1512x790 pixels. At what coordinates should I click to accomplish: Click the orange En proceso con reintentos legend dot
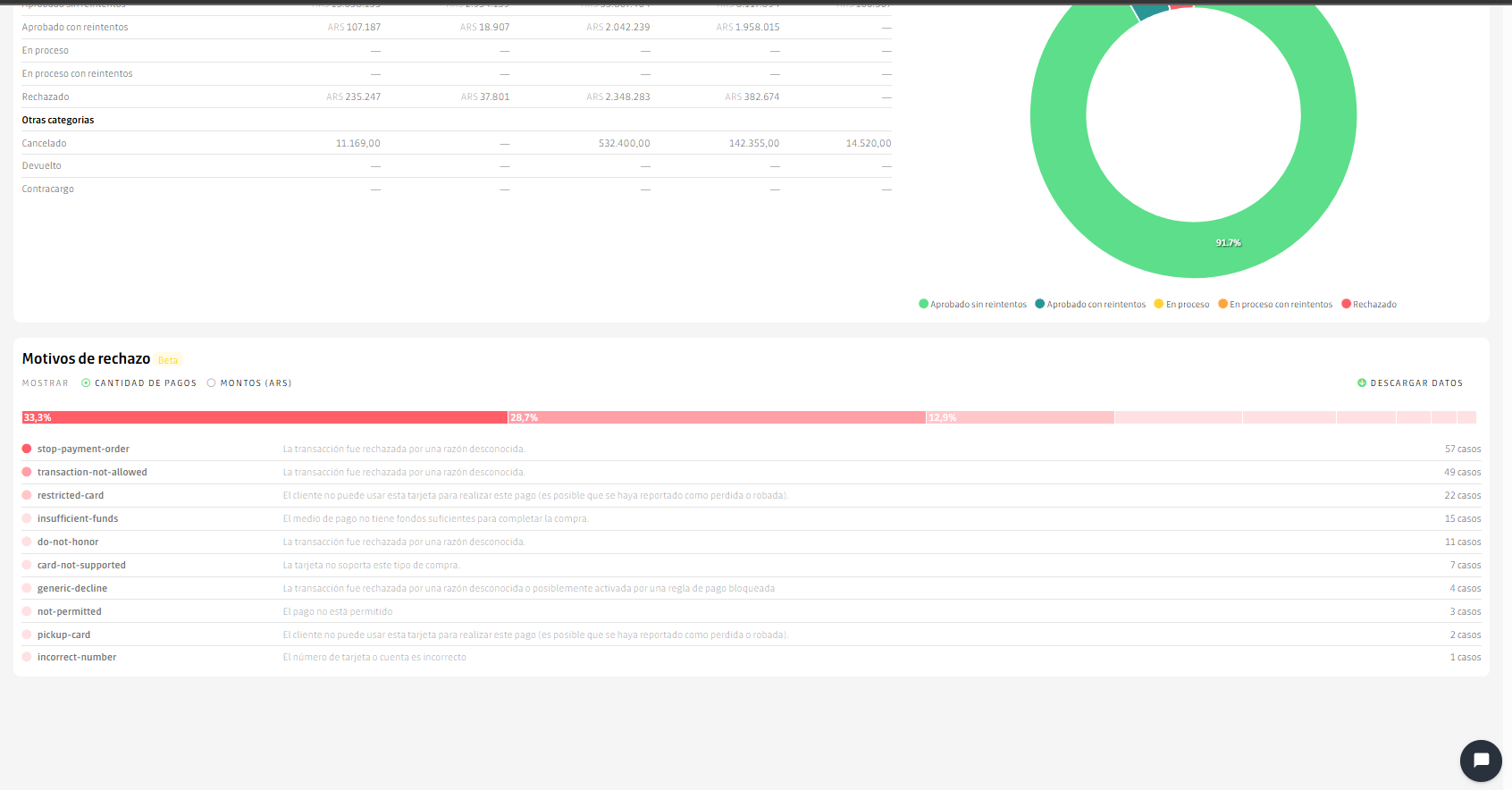(x=1223, y=304)
